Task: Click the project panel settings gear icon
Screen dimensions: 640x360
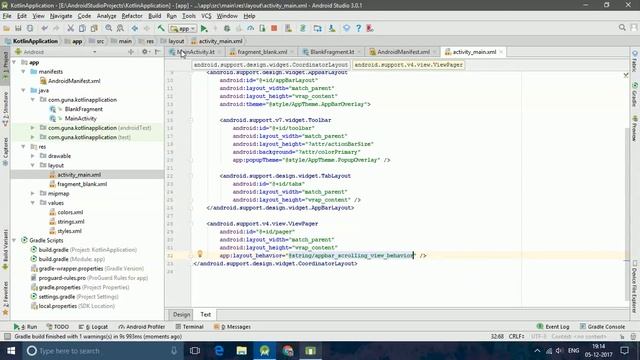Action: coord(145,52)
